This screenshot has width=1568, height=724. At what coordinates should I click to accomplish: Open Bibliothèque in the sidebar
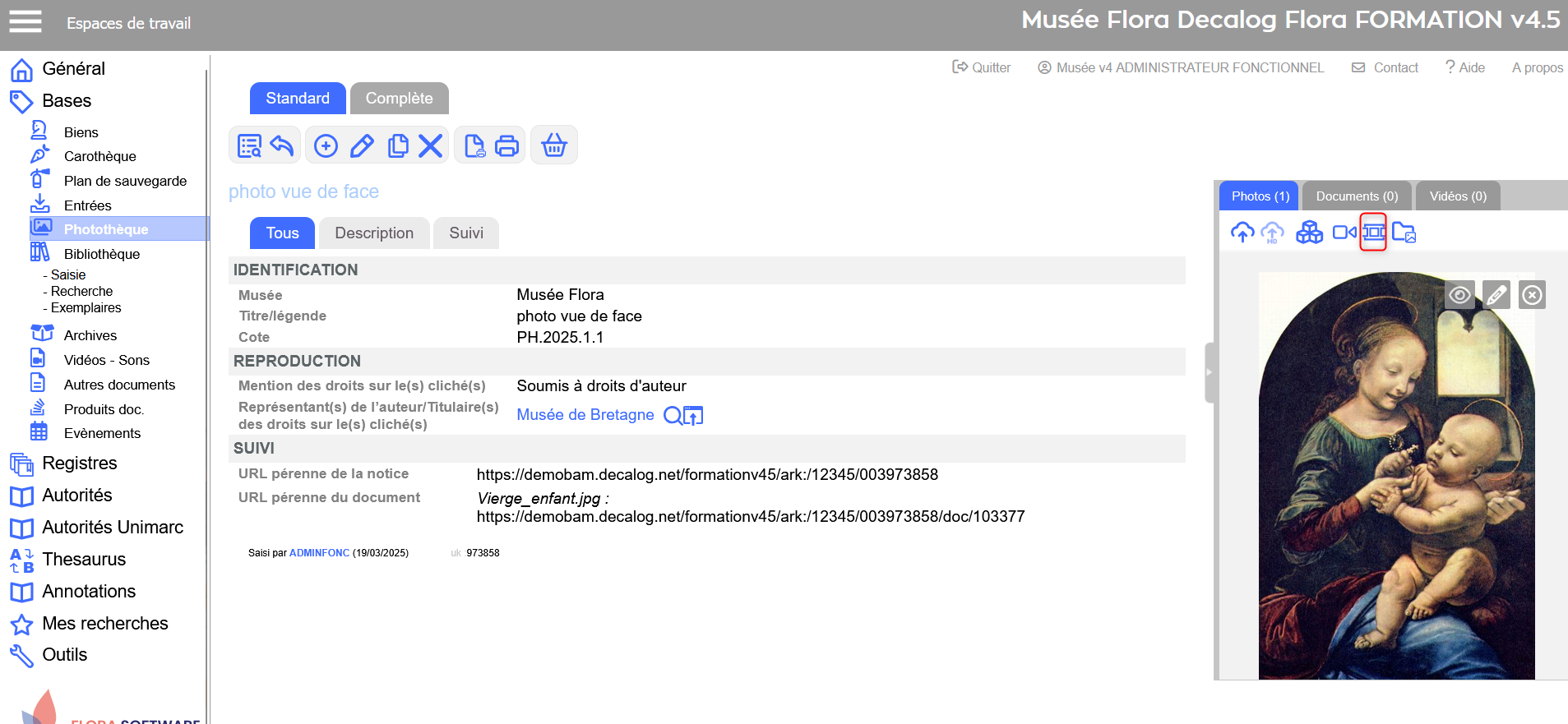(x=101, y=254)
